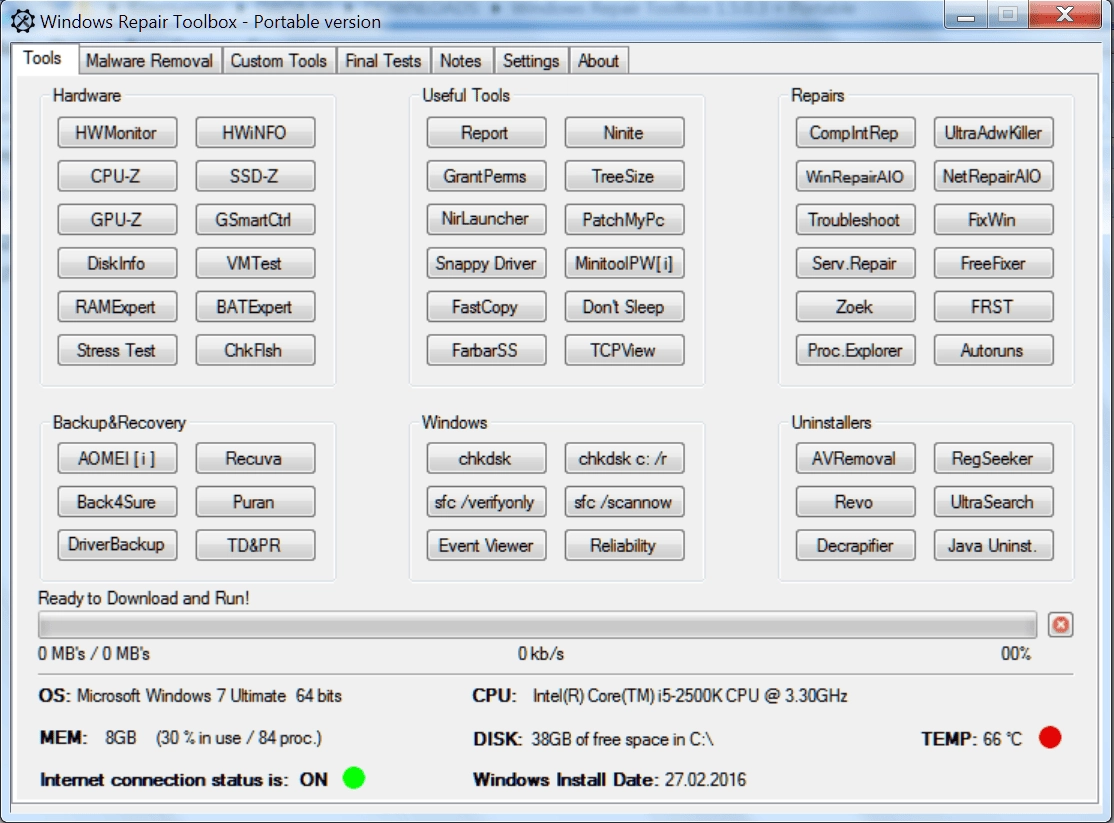Open AOMEI [i] backup tool

pyautogui.click(x=117, y=458)
